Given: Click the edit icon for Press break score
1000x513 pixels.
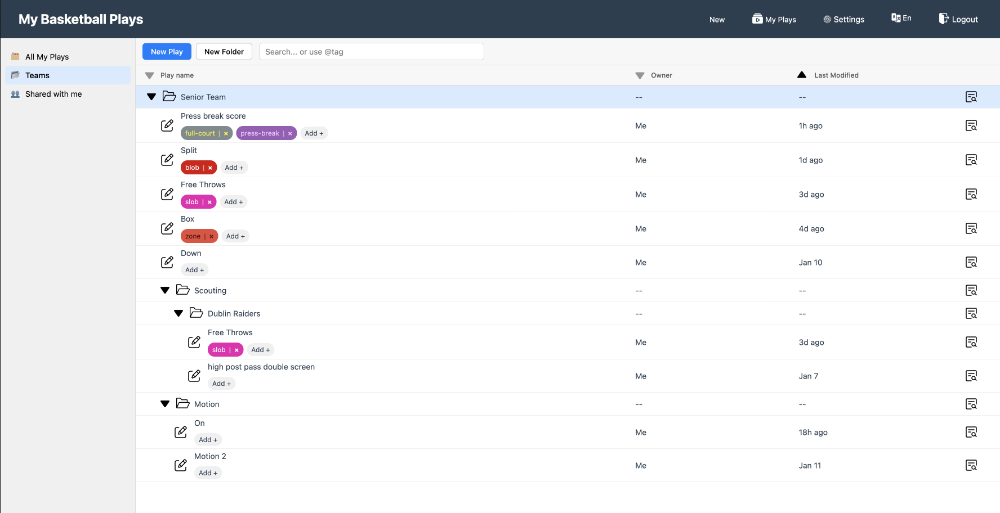Looking at the screenshot, I should [x=168, y=126].
